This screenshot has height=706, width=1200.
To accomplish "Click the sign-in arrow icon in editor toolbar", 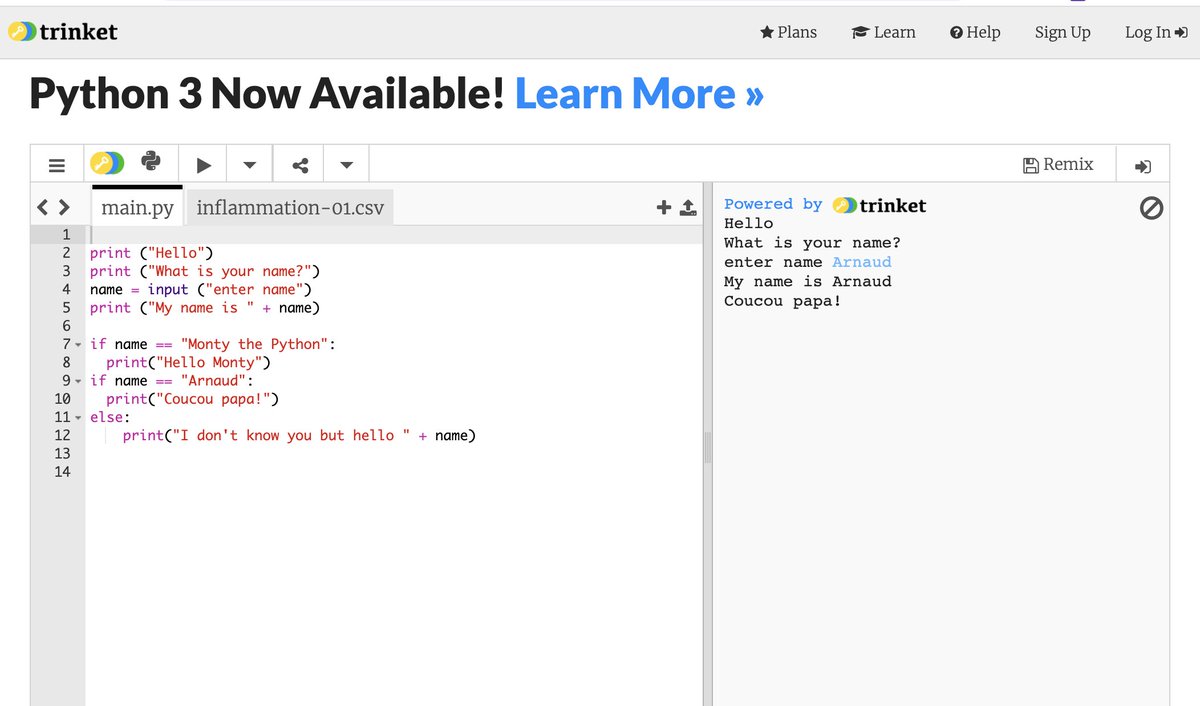I will click(1144, 166).
